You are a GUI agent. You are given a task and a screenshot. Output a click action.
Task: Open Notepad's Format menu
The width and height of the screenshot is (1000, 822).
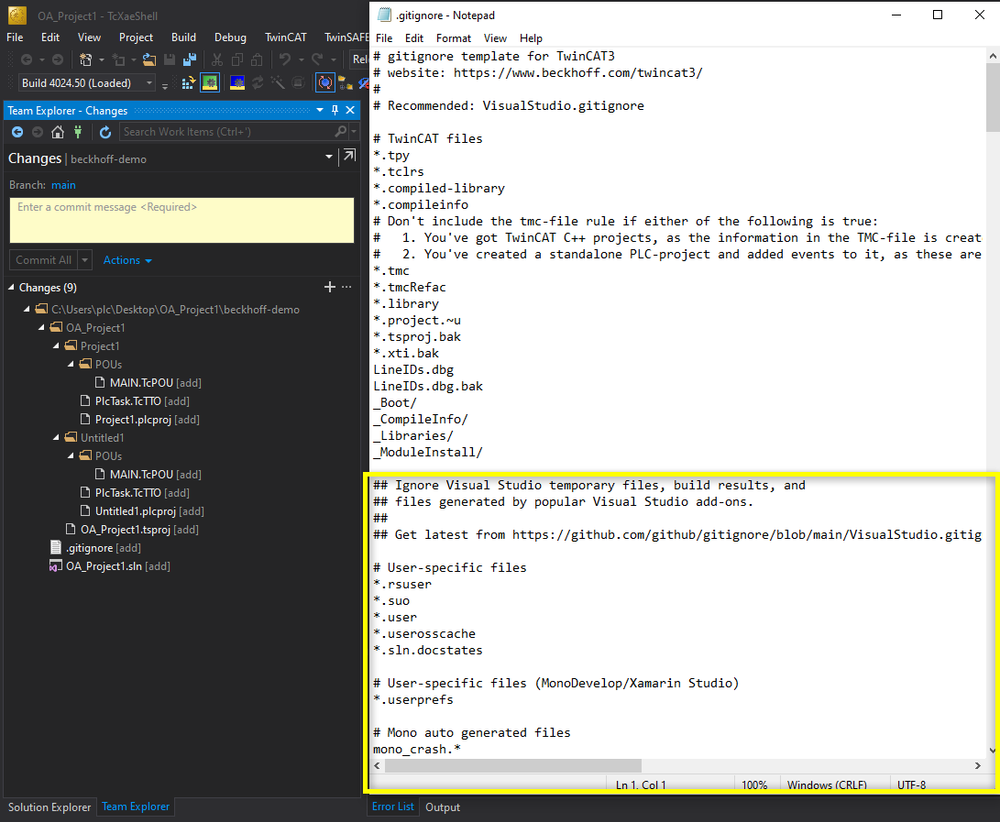coord(453,38)
